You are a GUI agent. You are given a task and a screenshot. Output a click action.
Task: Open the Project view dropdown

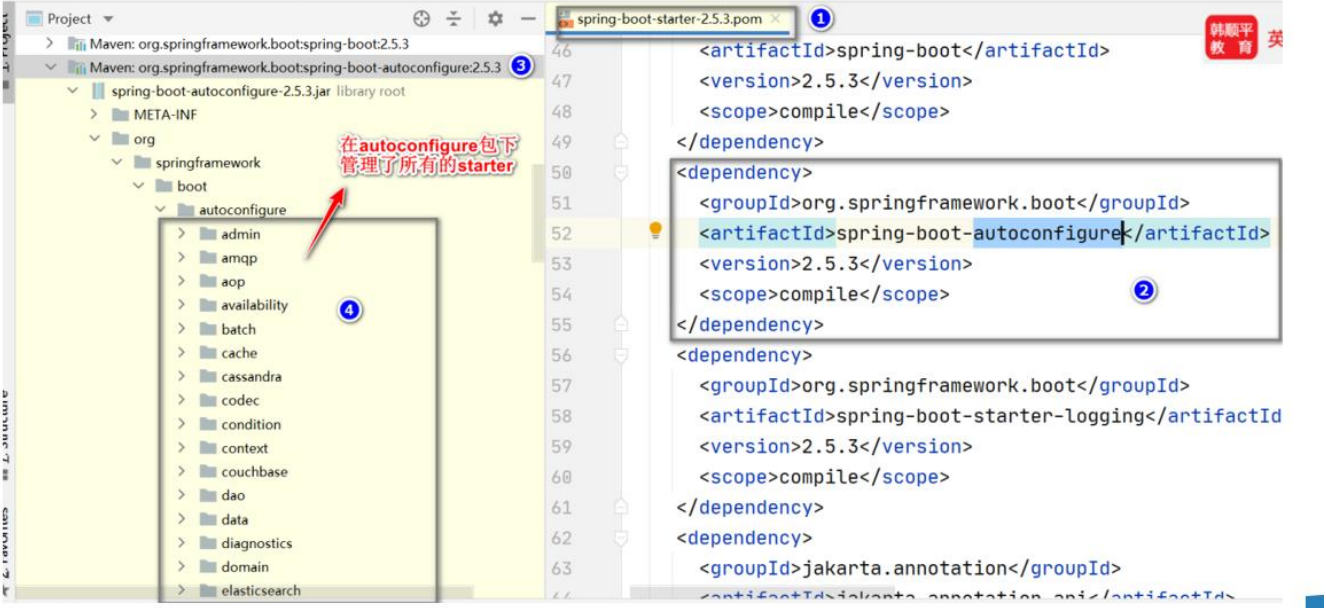[108, 19]
